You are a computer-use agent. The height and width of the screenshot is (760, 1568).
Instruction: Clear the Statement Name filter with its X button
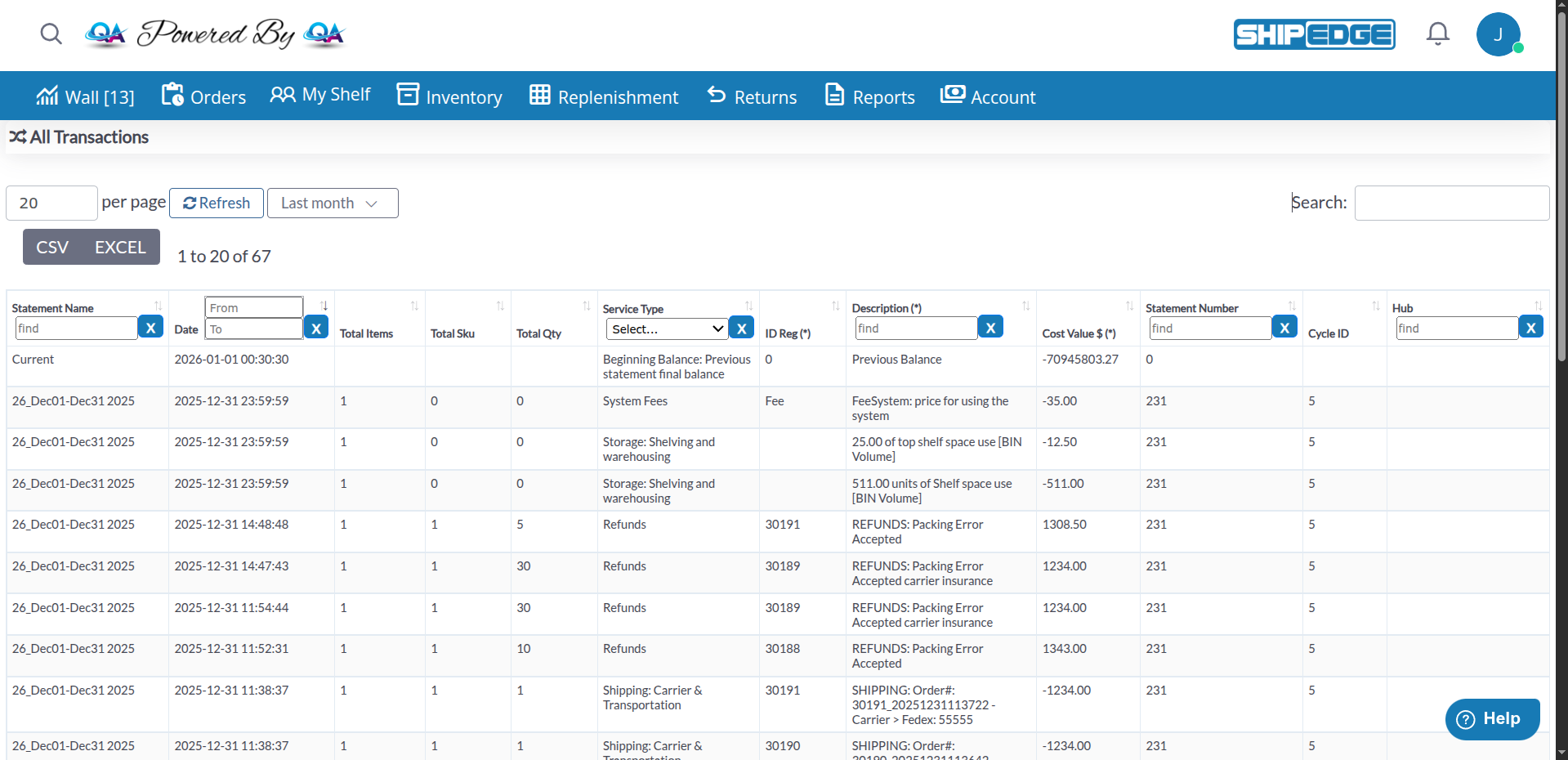click(150, 327)
